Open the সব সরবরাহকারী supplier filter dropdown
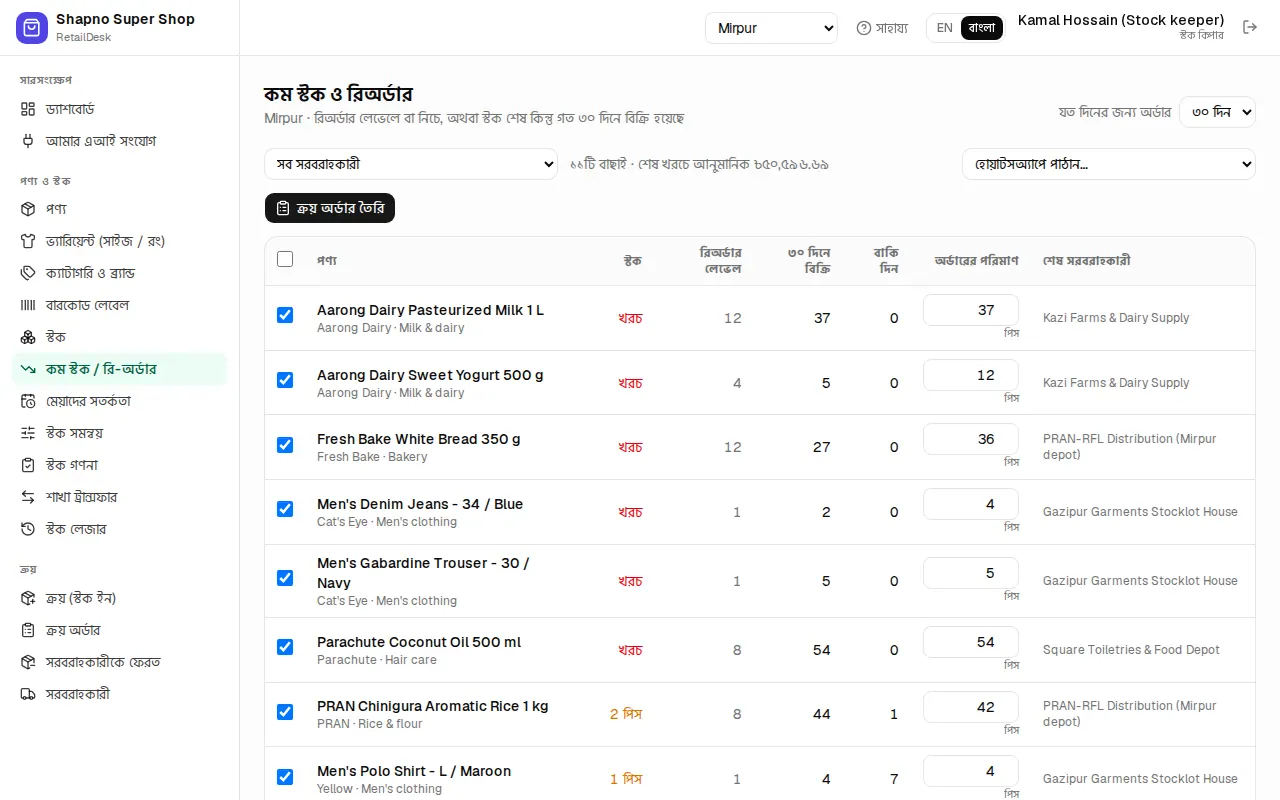 (x=411, y=164)
